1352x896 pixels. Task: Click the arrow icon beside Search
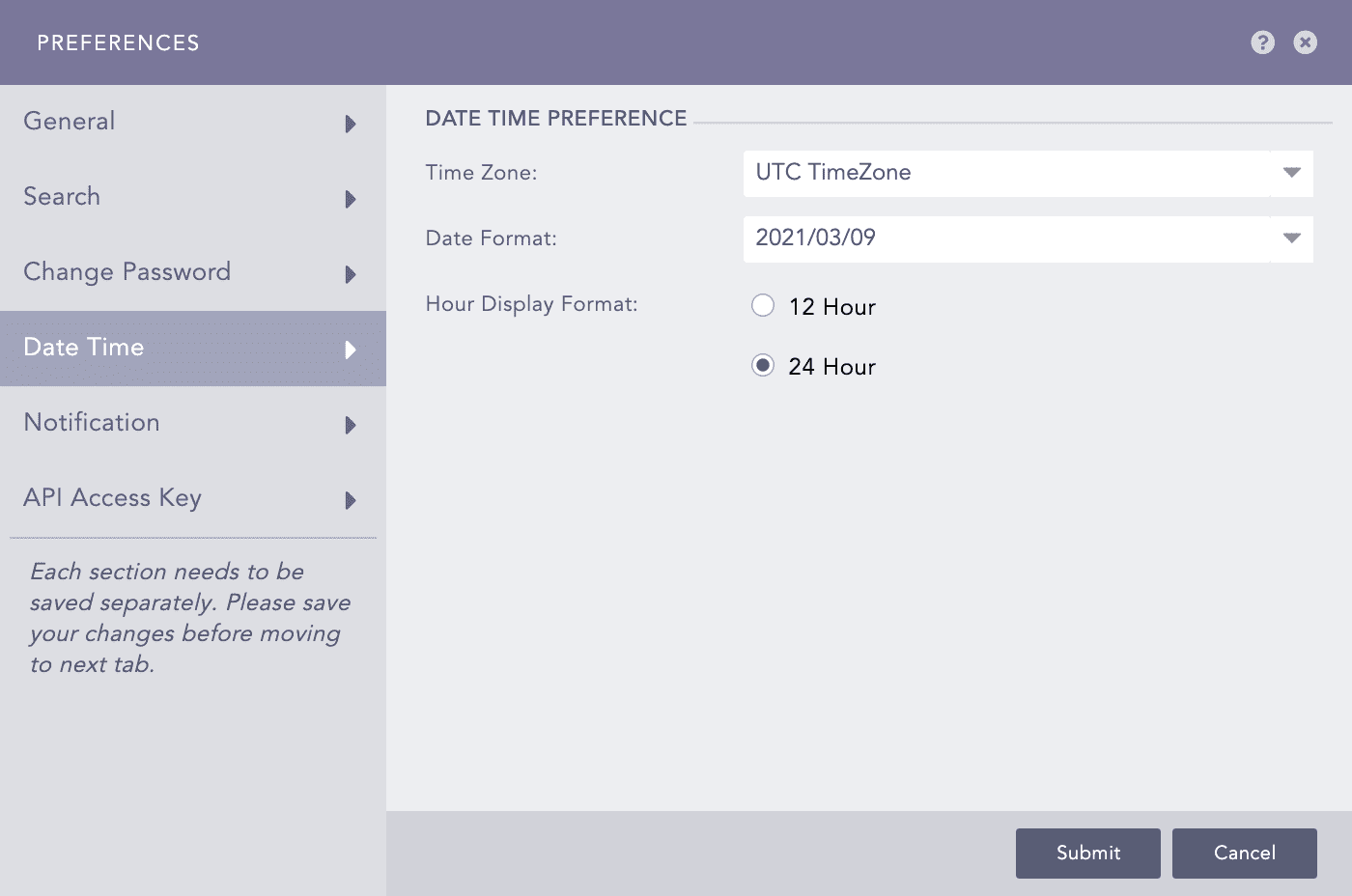(x=351, y=199)
